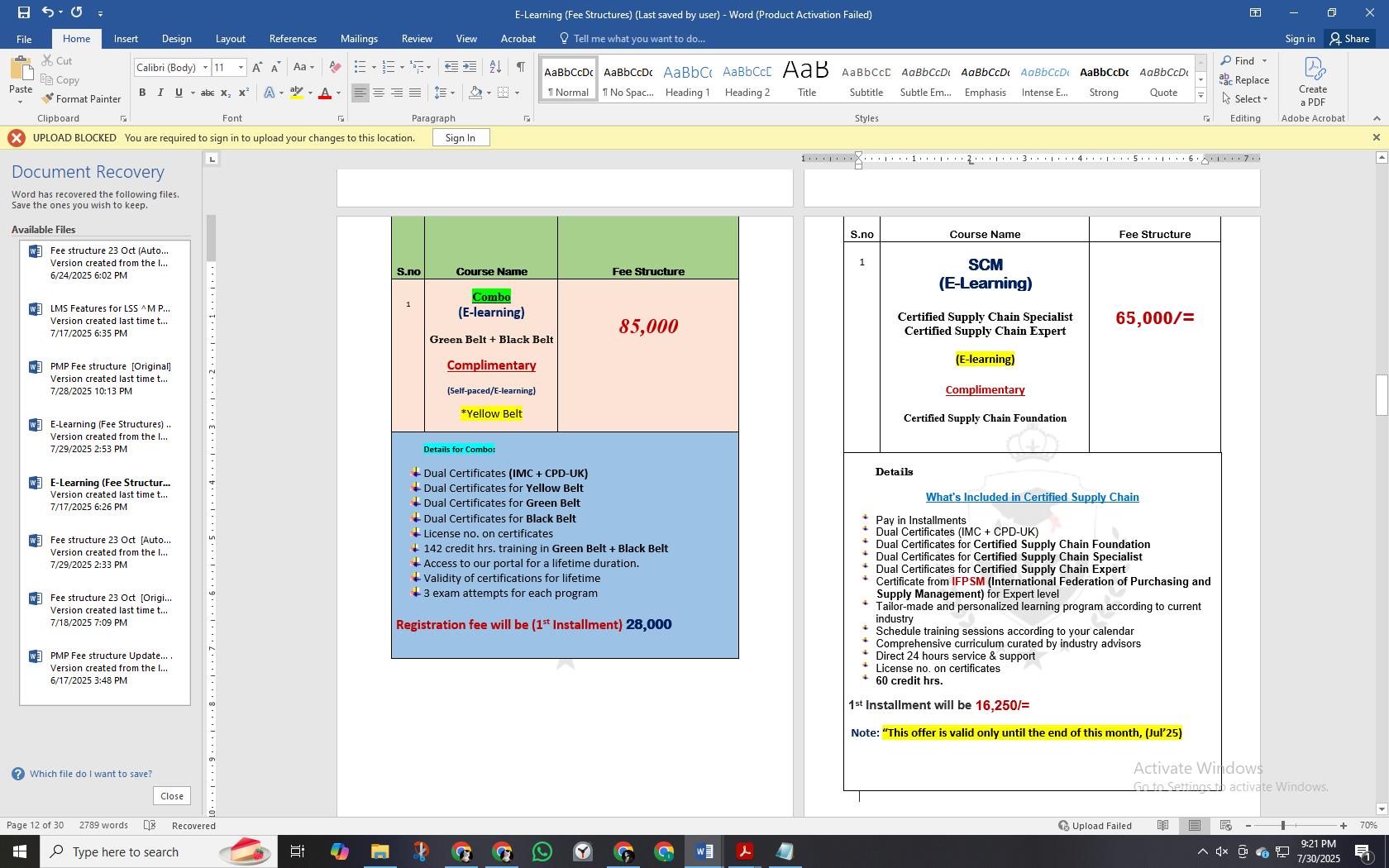The height and width of the screenshot is (868, 1389).
Task: Open recovered file PMP Fee structure [Original]
Action: (x=105, y=379)
